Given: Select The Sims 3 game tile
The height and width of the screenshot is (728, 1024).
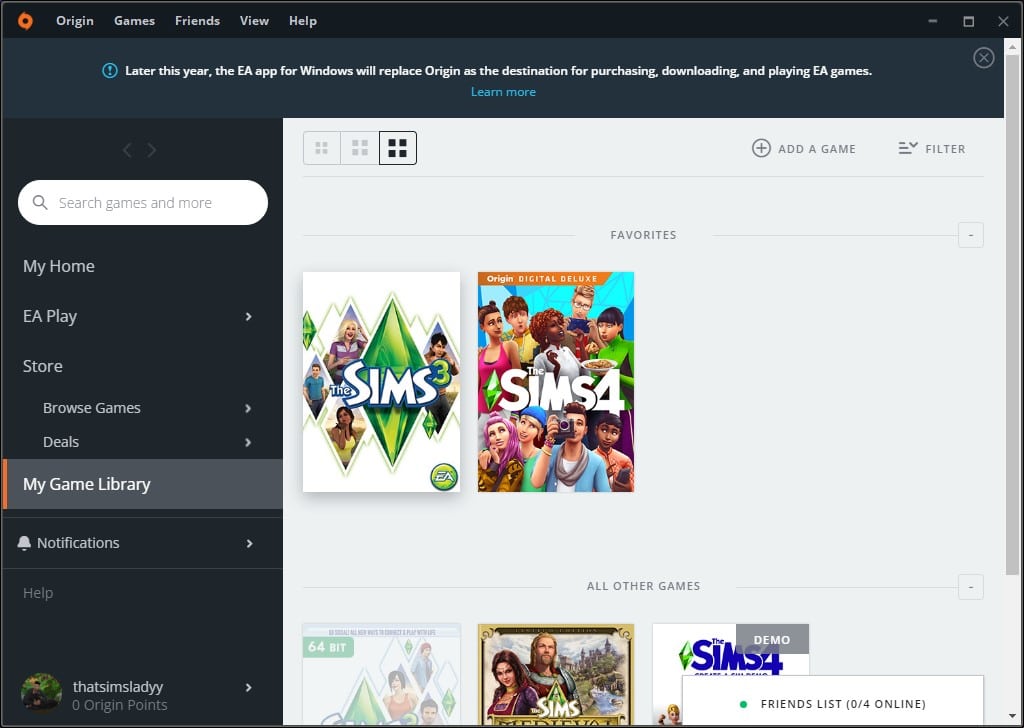Looking at the screenshot, I should pyautogui.click(x=381, y=382).
